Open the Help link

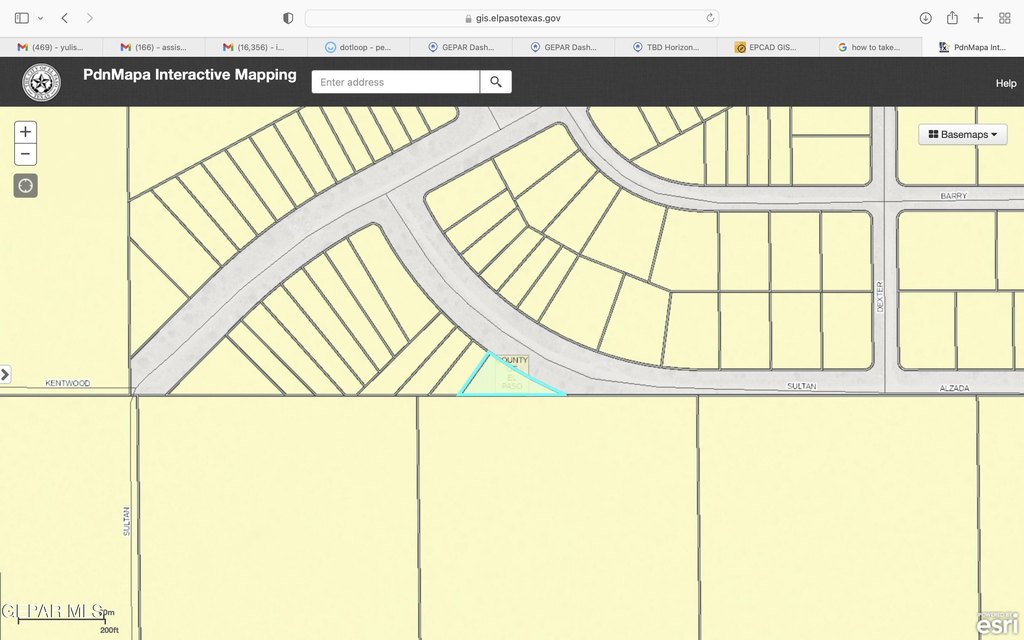(1005, 83)
